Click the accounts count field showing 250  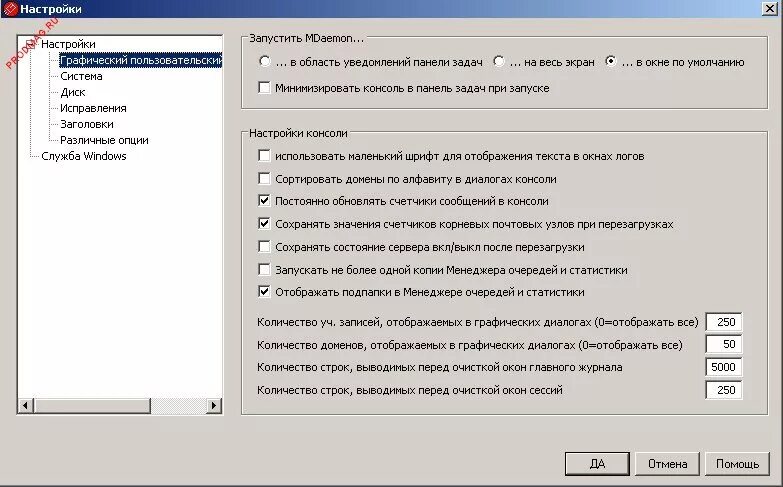[724, 322]
